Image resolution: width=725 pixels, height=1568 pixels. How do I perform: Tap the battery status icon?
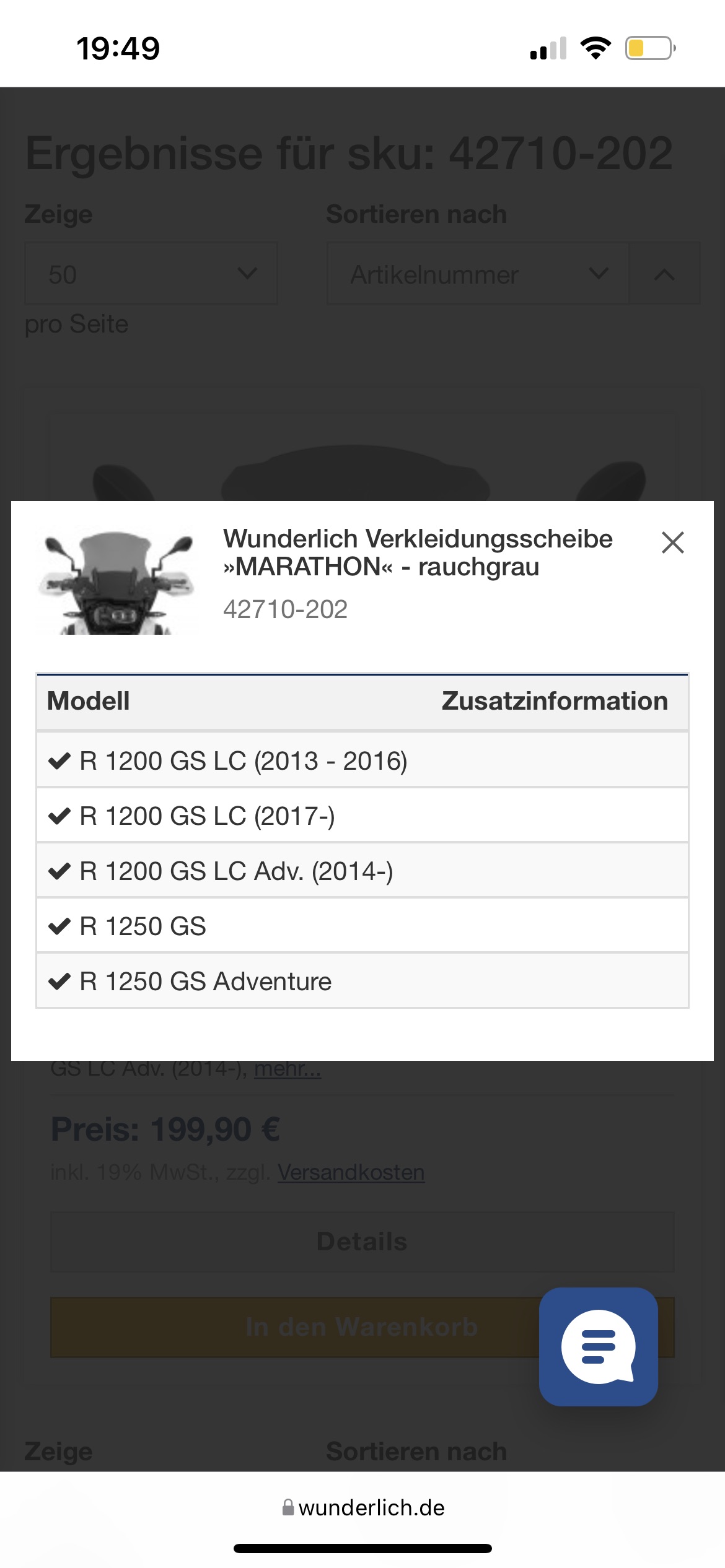(x=649, y=48)
